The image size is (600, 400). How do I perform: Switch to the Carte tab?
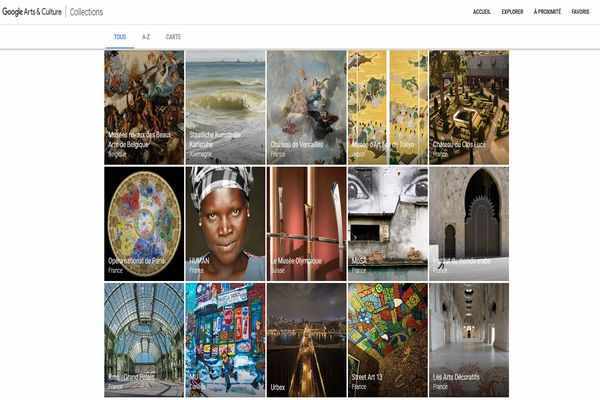(173, 37)
